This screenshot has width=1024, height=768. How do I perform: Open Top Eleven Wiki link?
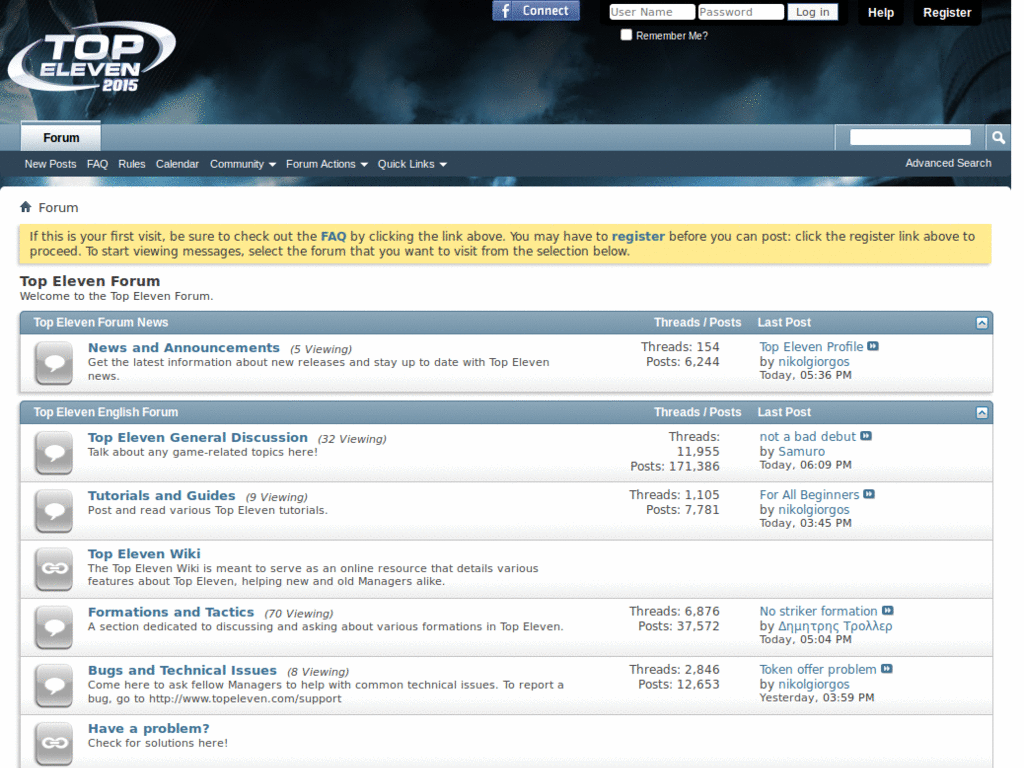(144, 554)
